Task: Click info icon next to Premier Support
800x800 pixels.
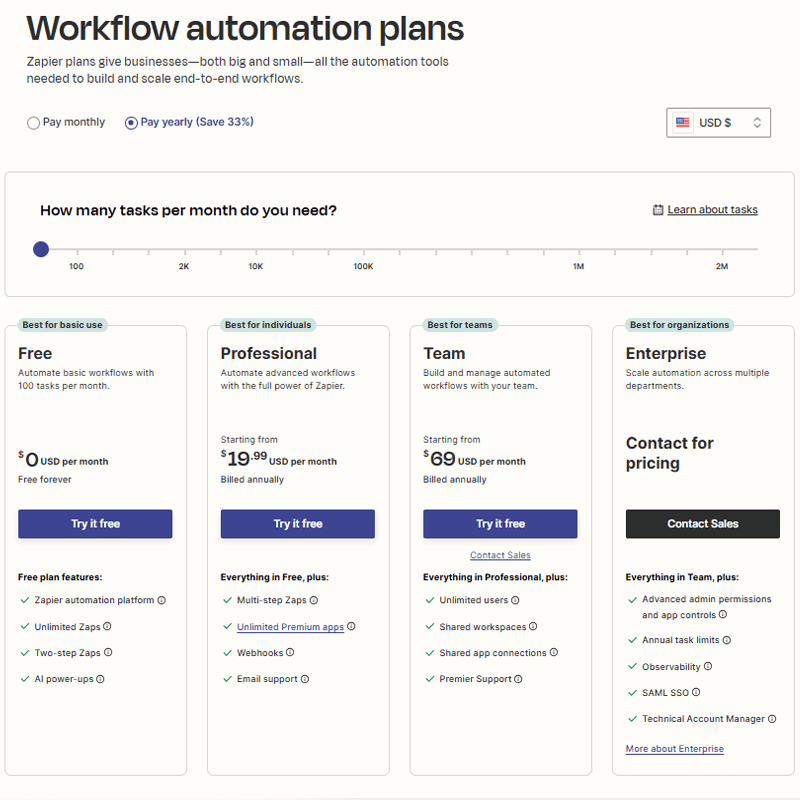Action: (x=518, y=679)
